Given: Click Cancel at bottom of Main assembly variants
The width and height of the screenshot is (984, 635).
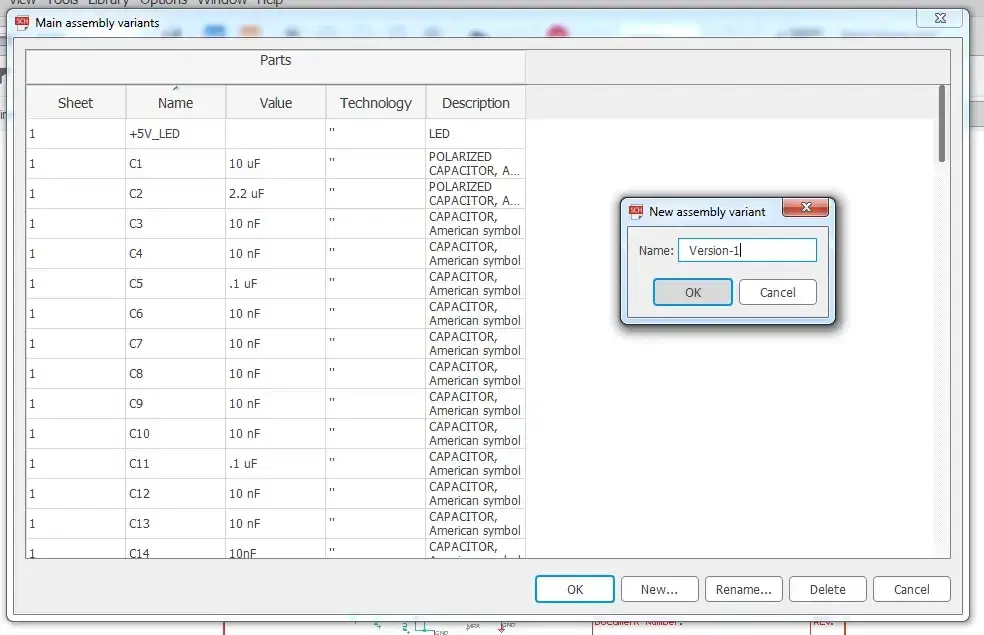Looking at the screenshot, I should [911, 589].
